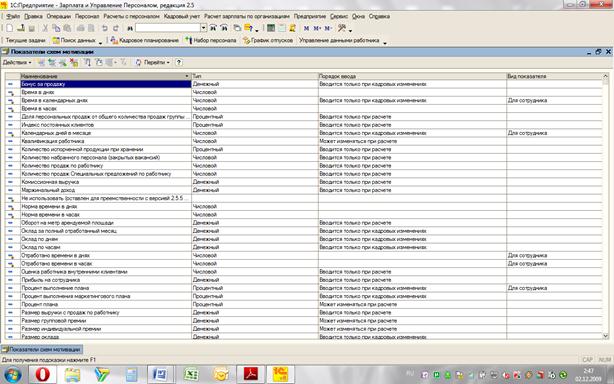Select row Бонус за продажу
614x384 pixels.
click(x=303, y=84)
